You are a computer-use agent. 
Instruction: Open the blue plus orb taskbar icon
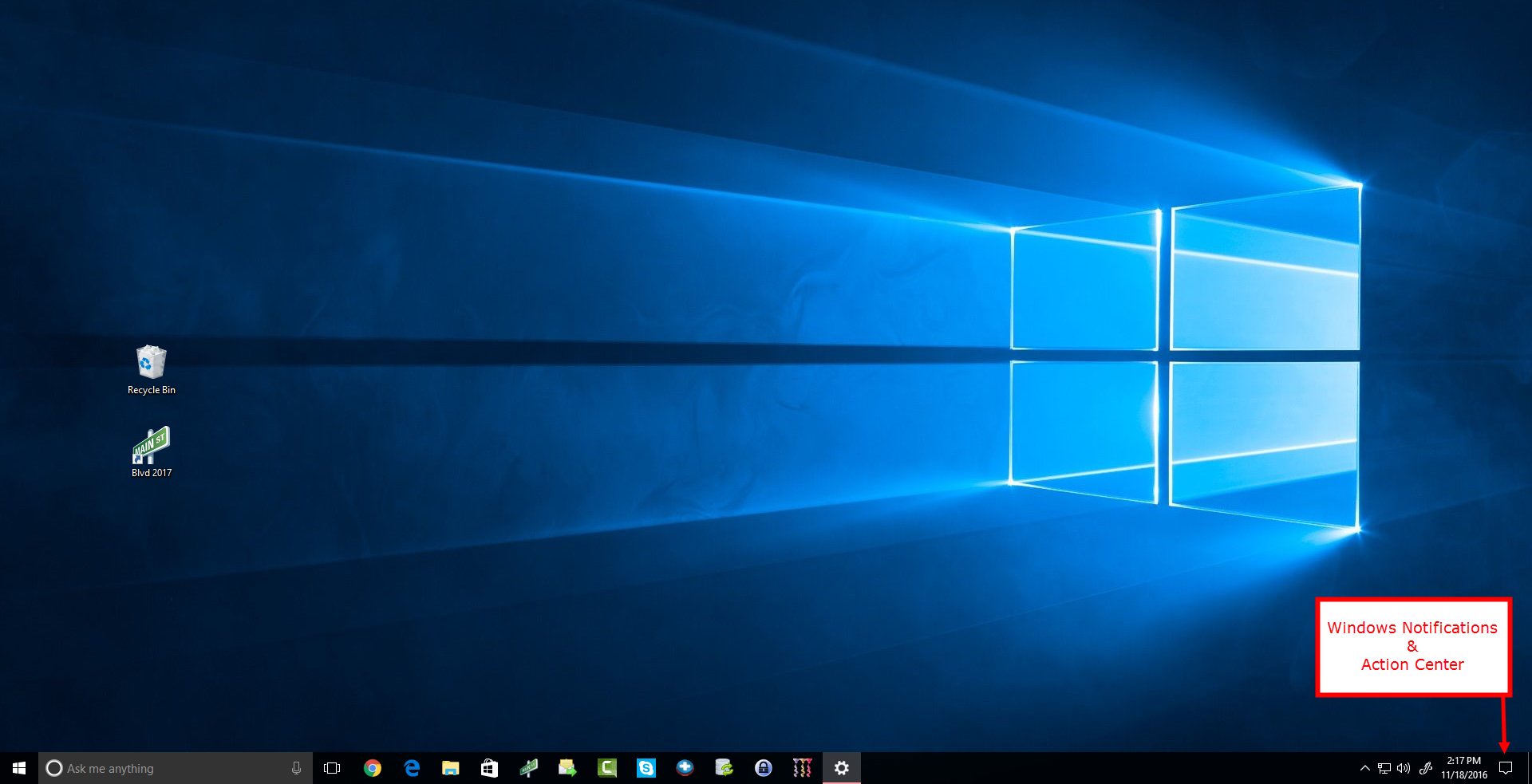[685, 768]
